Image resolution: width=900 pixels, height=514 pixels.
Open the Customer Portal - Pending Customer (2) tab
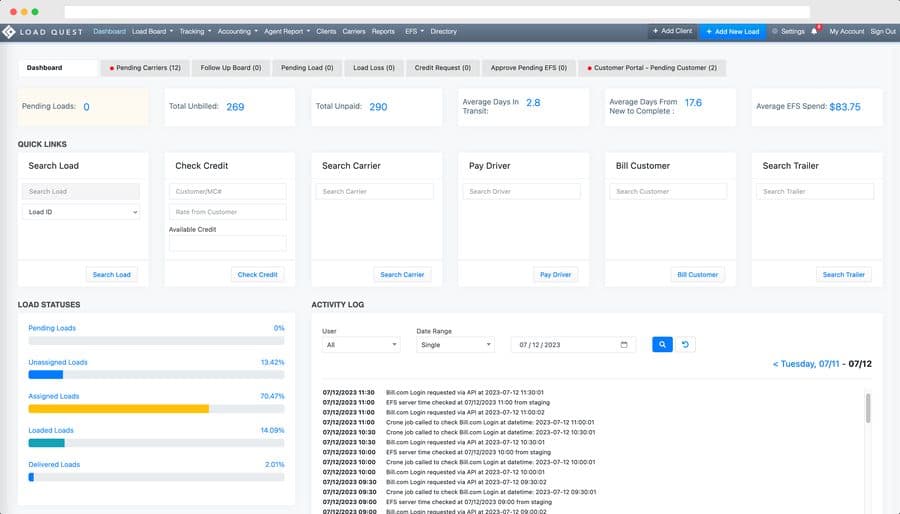[652, 68]
